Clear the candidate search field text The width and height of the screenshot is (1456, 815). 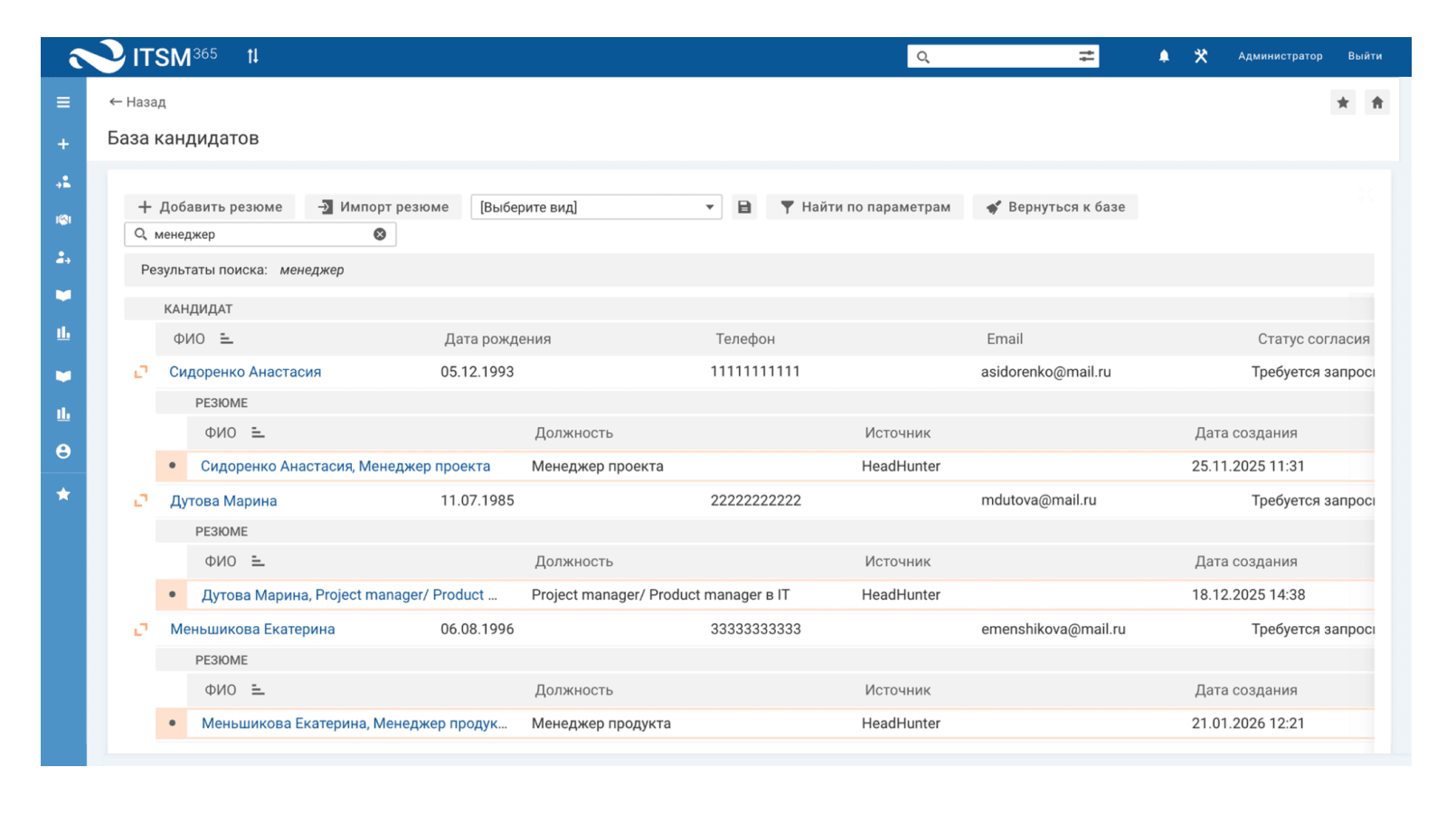[x=380, y=234]
